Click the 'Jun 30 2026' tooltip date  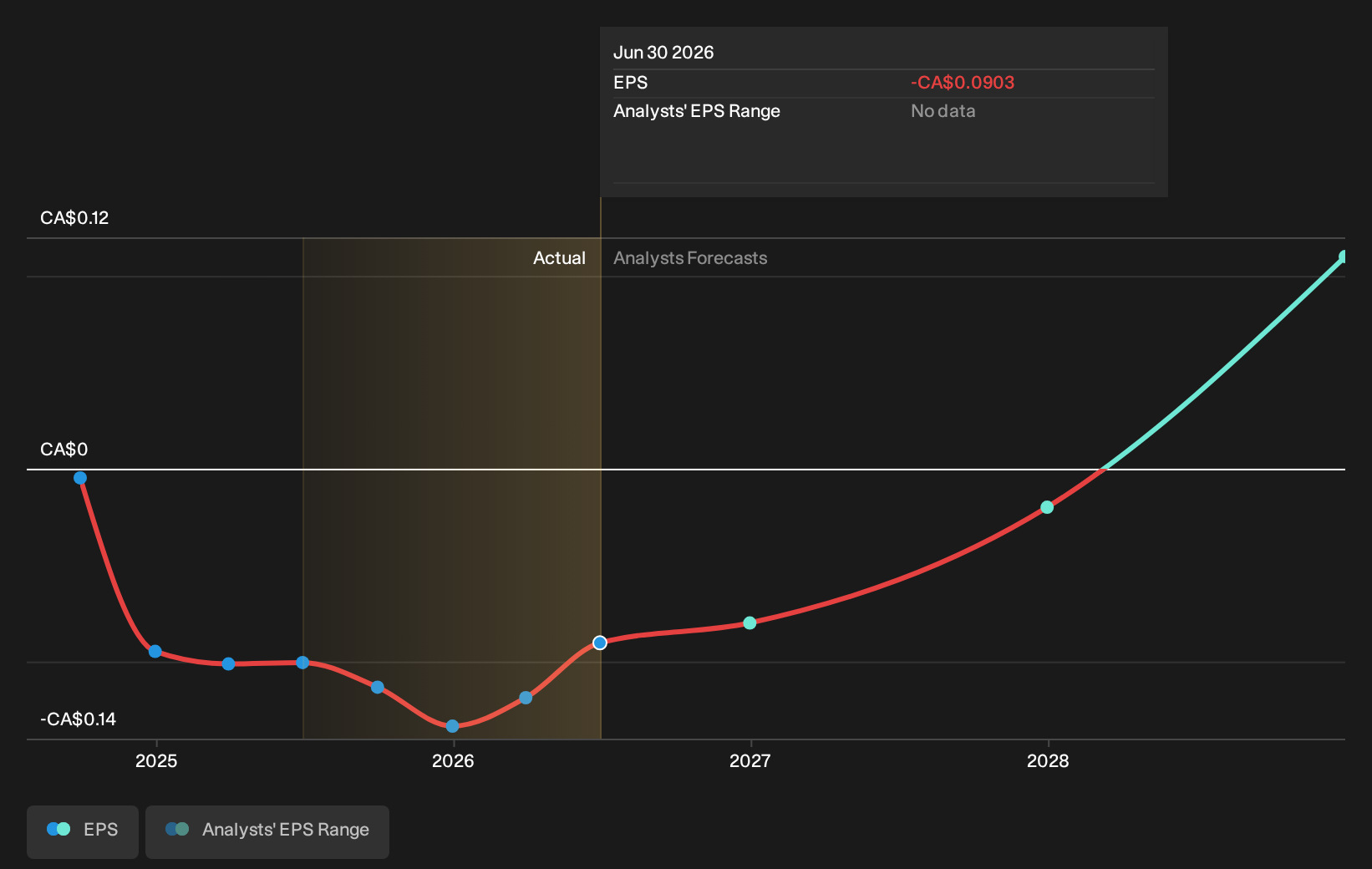(x=663, y=53)
